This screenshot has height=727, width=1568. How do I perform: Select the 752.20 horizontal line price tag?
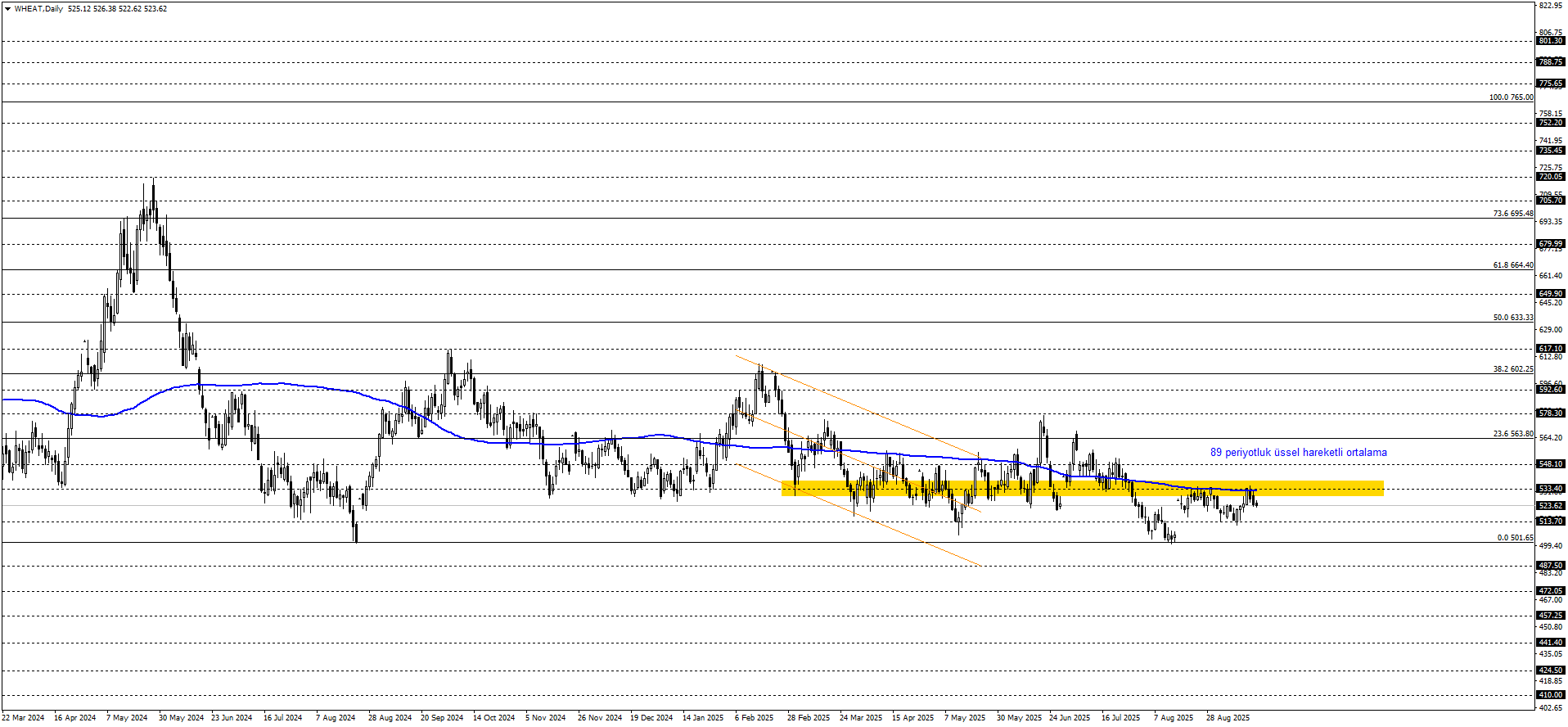pos(1550,123)
